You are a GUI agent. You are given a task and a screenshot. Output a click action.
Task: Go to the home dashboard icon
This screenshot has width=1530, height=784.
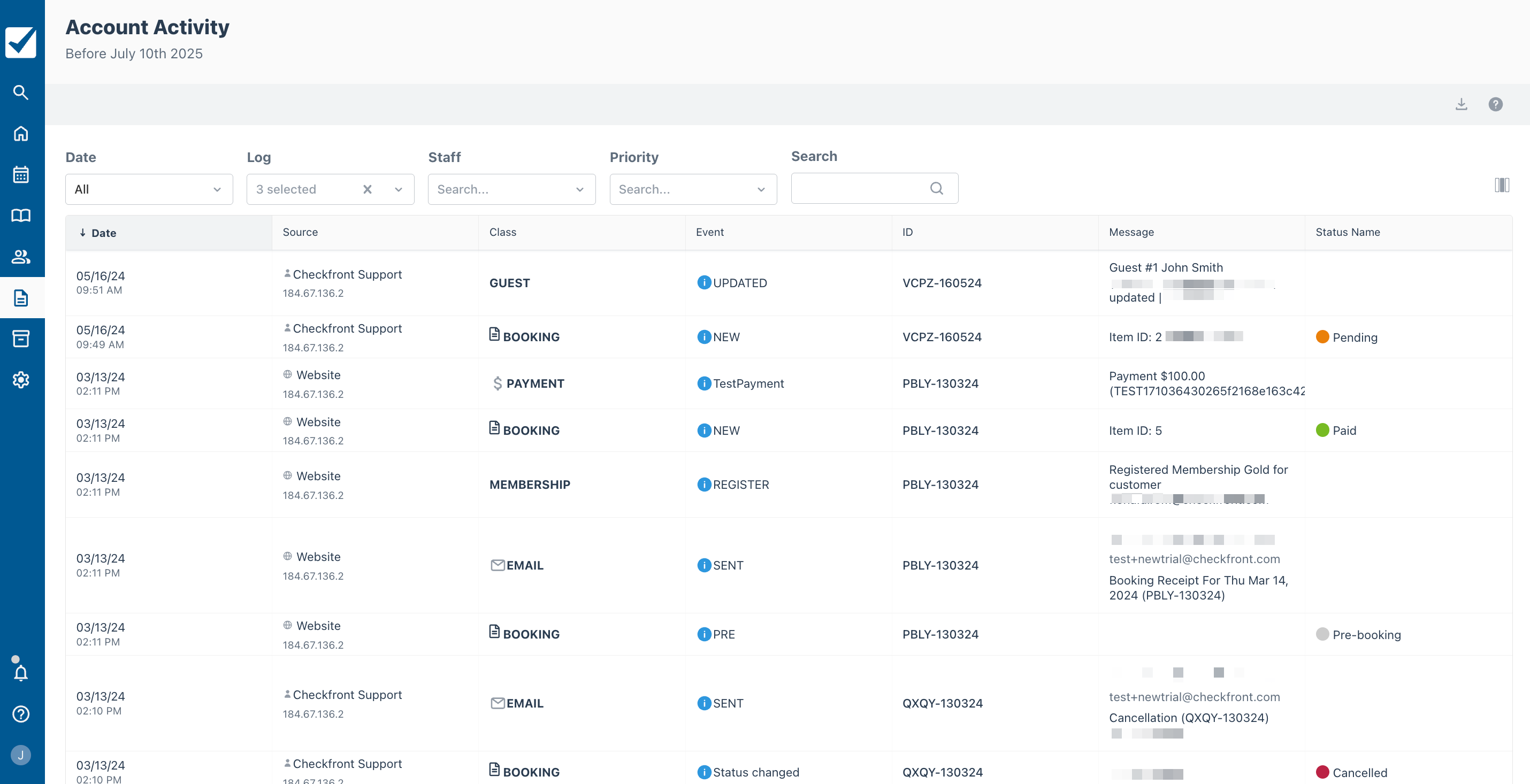(x=21, y=134)
